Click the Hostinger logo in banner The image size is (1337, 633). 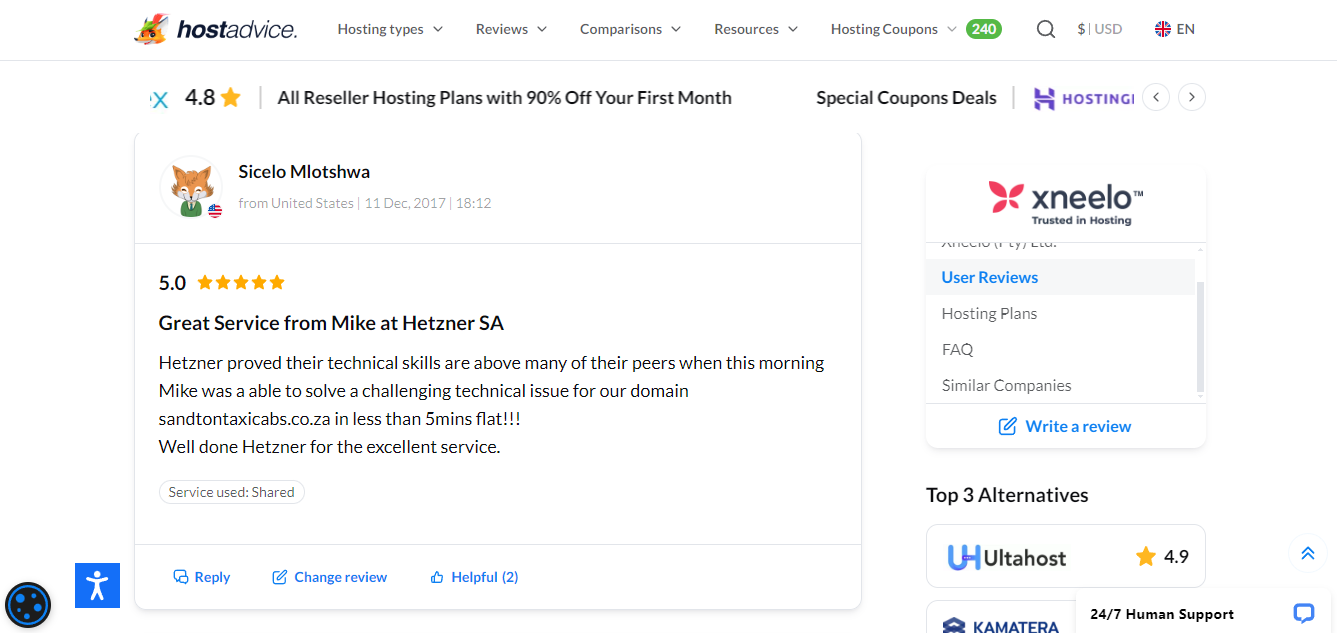point(1084,98)
